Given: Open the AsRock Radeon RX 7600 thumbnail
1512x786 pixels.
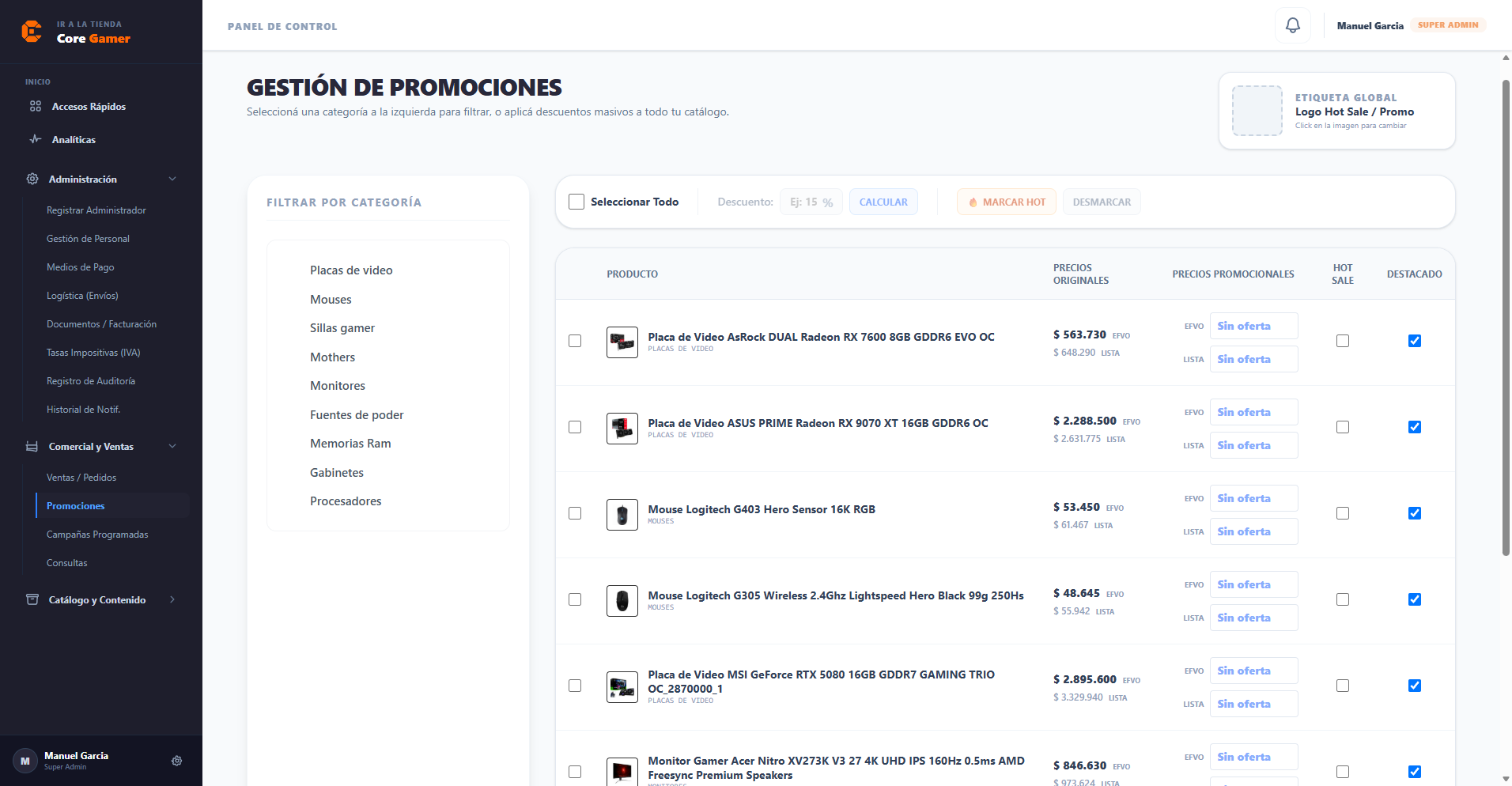Looking at the screenshot, I should click(x=622, y=342).
